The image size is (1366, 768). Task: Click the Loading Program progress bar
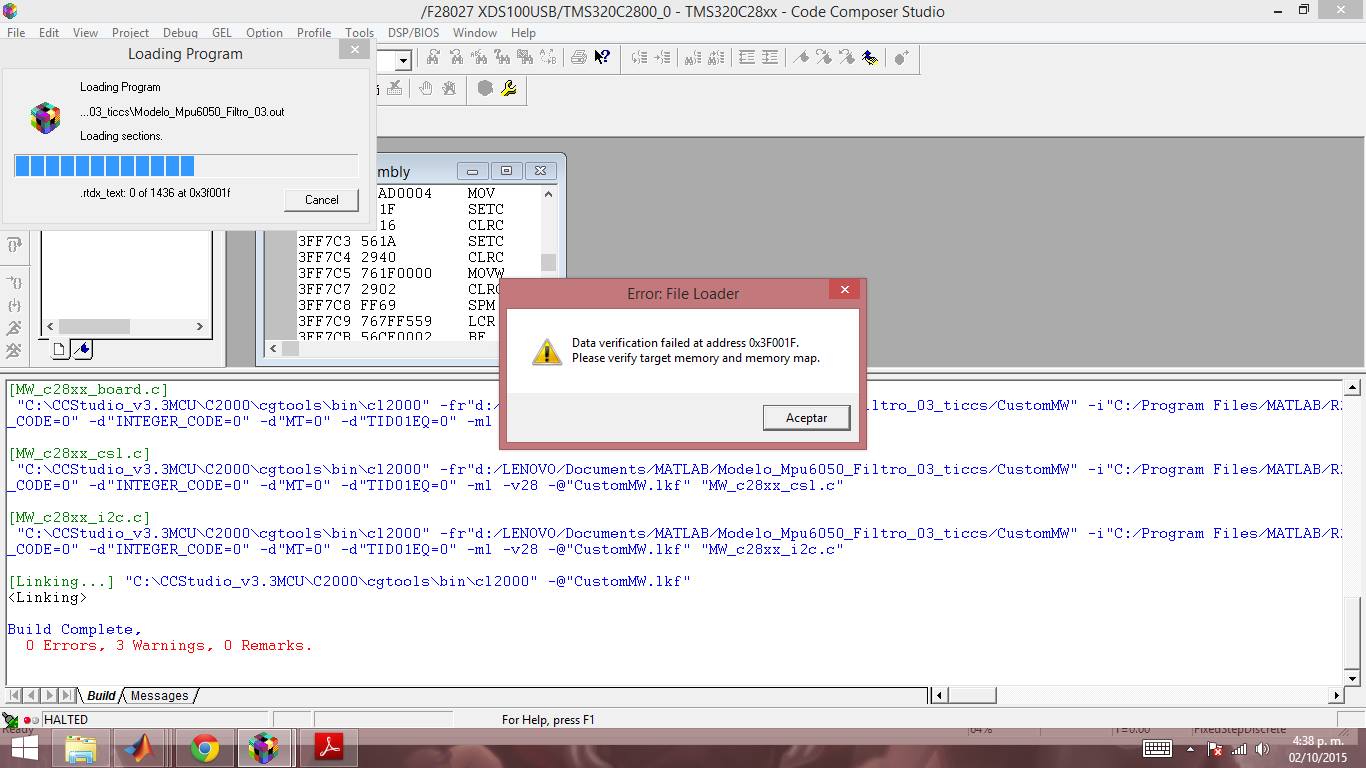point(186,166)
